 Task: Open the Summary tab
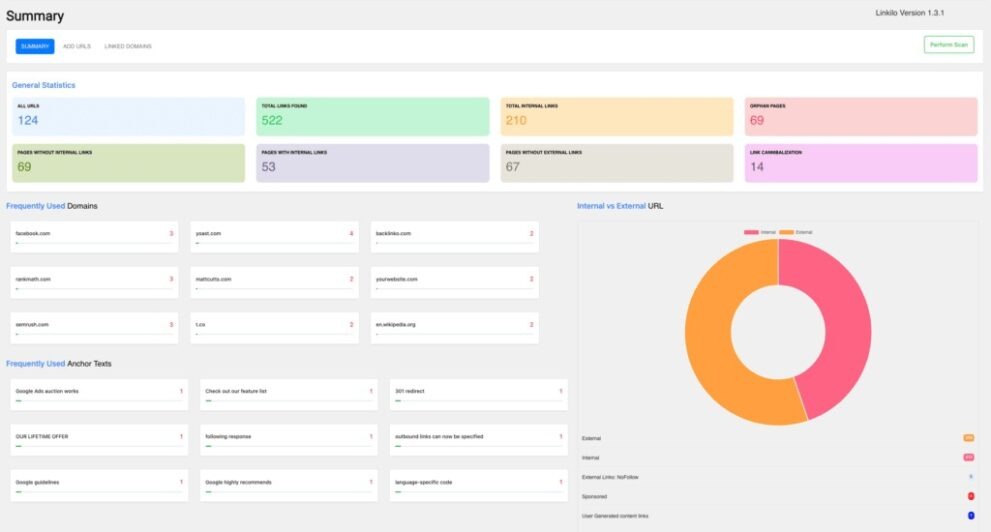(35, 46)
